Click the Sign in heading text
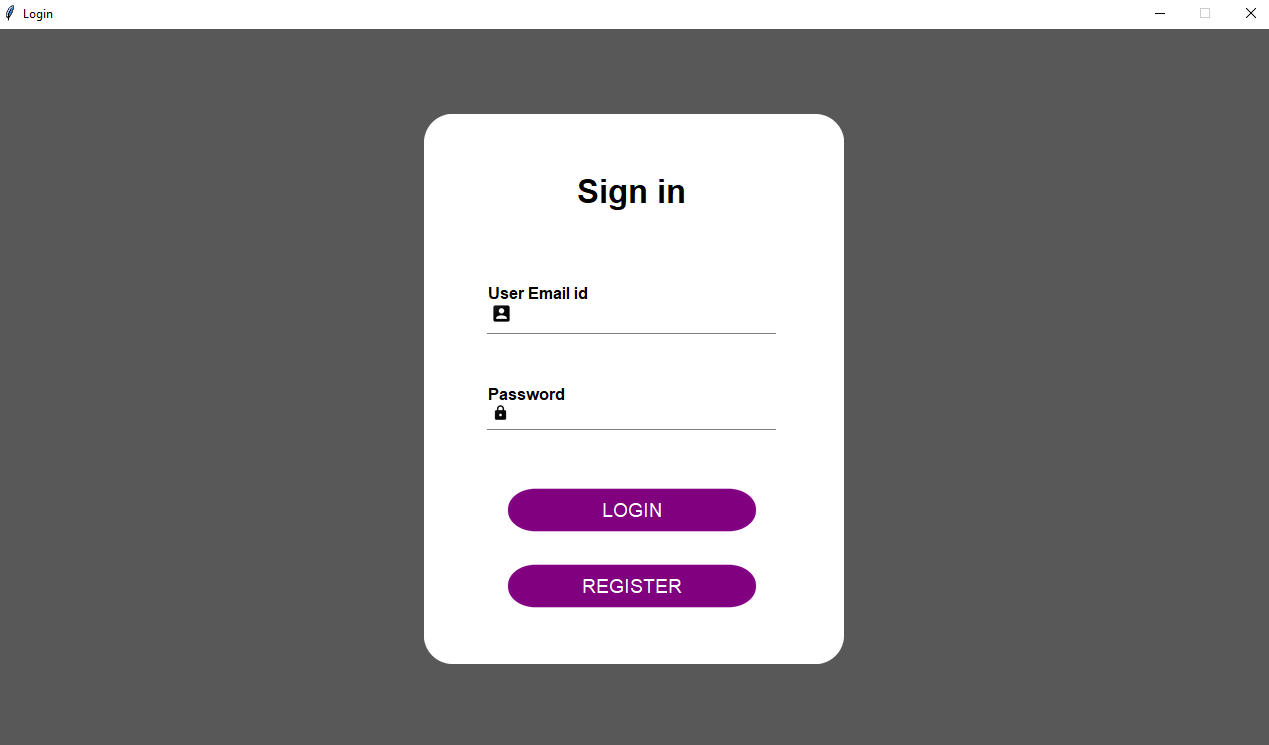The image size is (1269, 745). 631,192
